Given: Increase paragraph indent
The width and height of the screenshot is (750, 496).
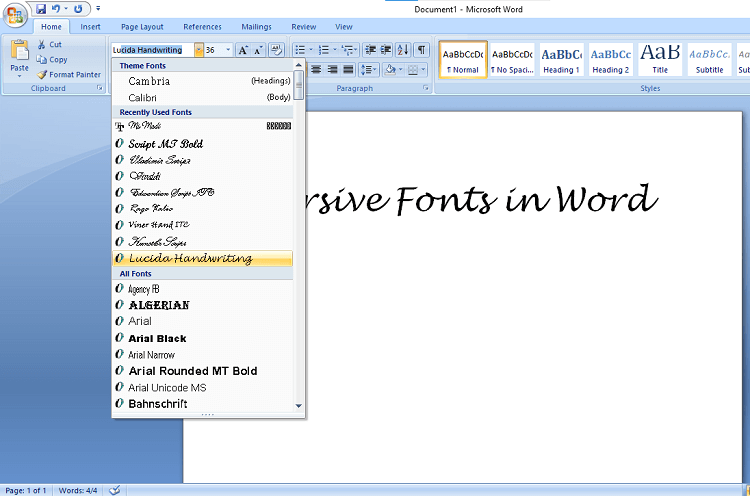Looking at the screenshot, I should 386,50.
